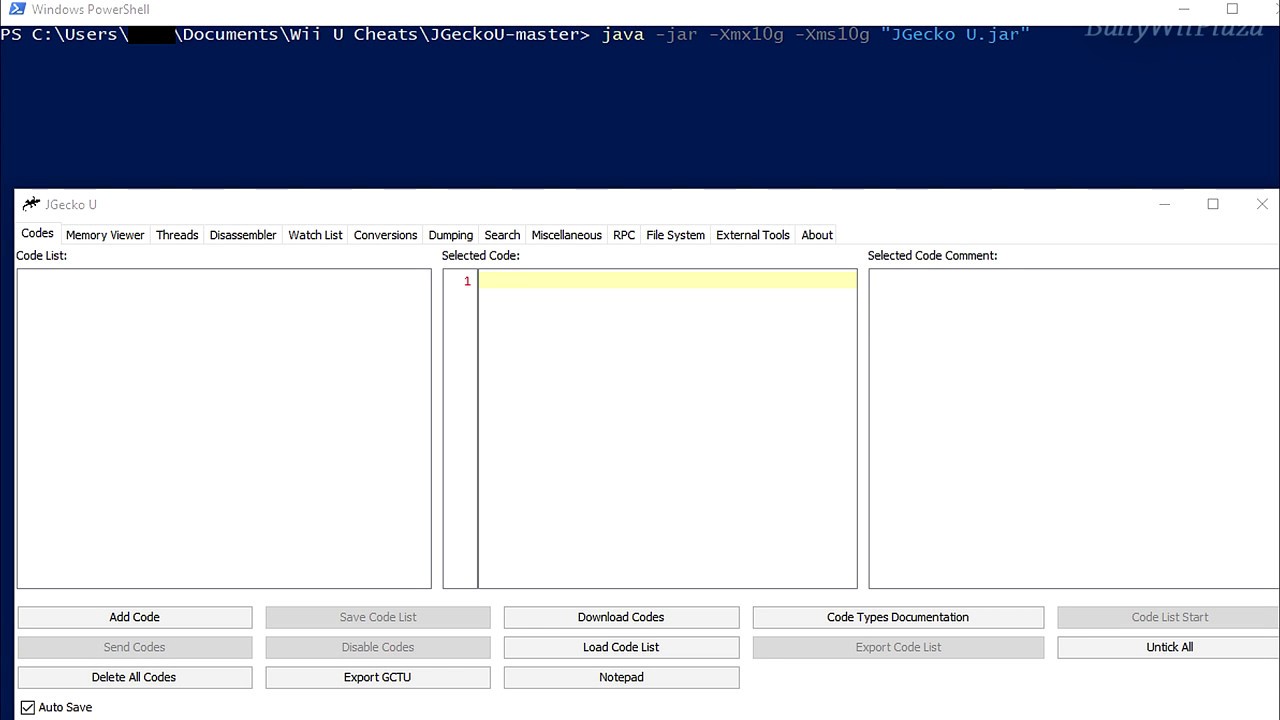The height and width of the screenshot is (720, 1280).
Task: Click the Download Codes button
Action: click(621, 617)
